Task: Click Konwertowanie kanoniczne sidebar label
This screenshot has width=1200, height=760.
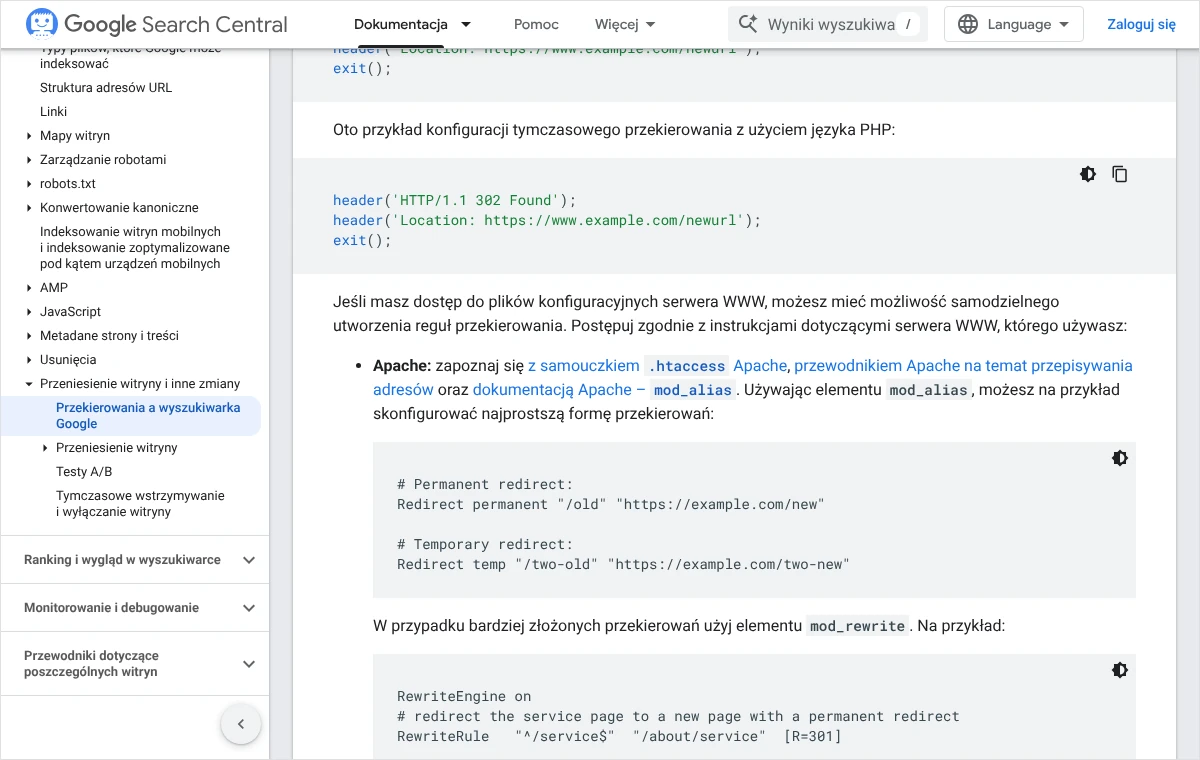Action: point(119,208)
